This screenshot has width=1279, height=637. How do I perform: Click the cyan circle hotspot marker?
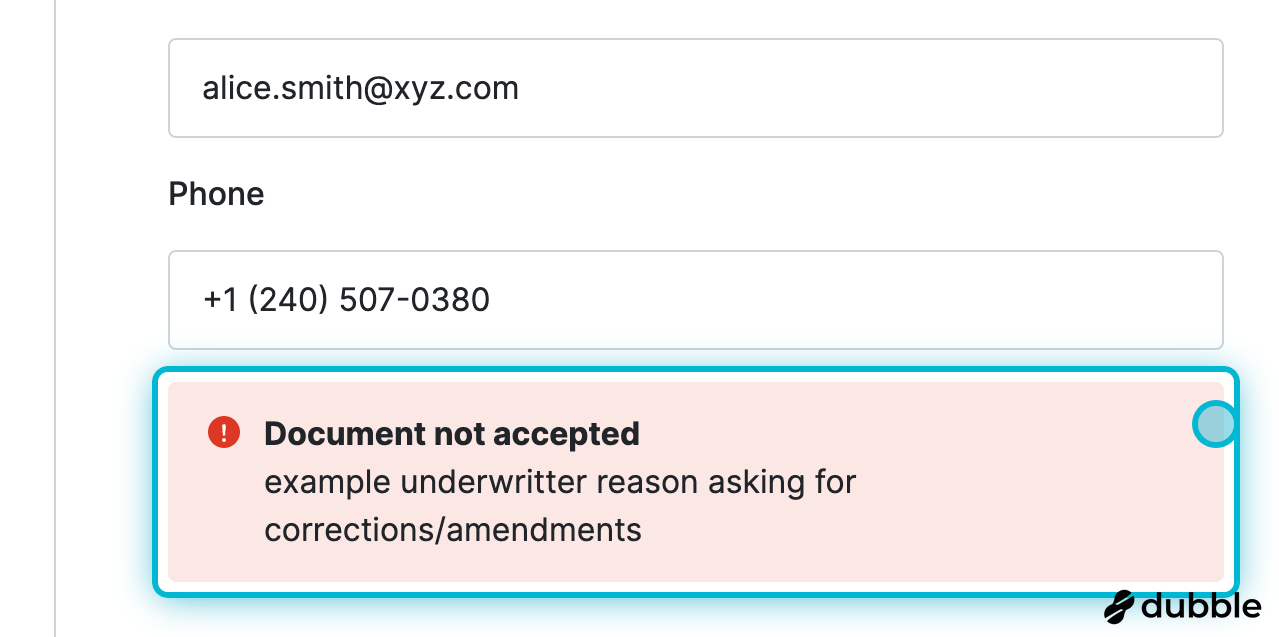pos(1215,425)
